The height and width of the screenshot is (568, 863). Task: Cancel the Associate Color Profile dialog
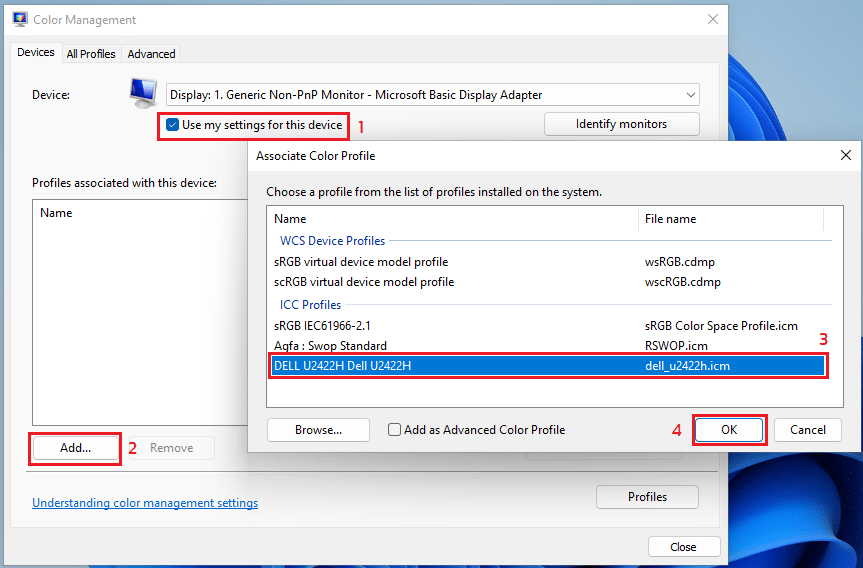click(807, 430)
